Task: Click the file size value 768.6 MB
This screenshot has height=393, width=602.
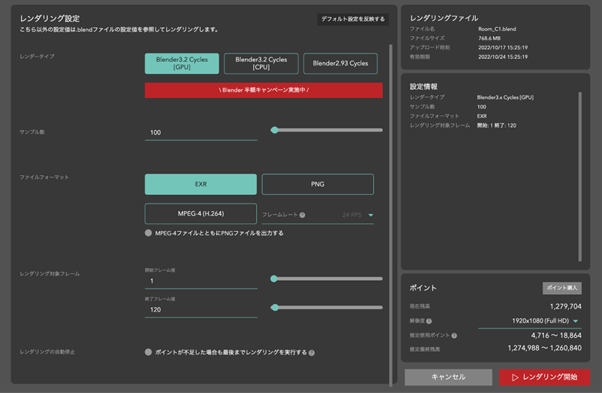Action: coord(489,38)
